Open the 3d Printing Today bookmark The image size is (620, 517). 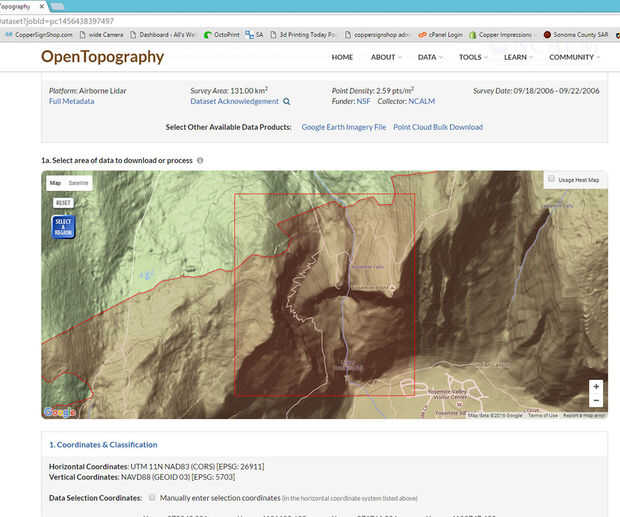point(303,35)
